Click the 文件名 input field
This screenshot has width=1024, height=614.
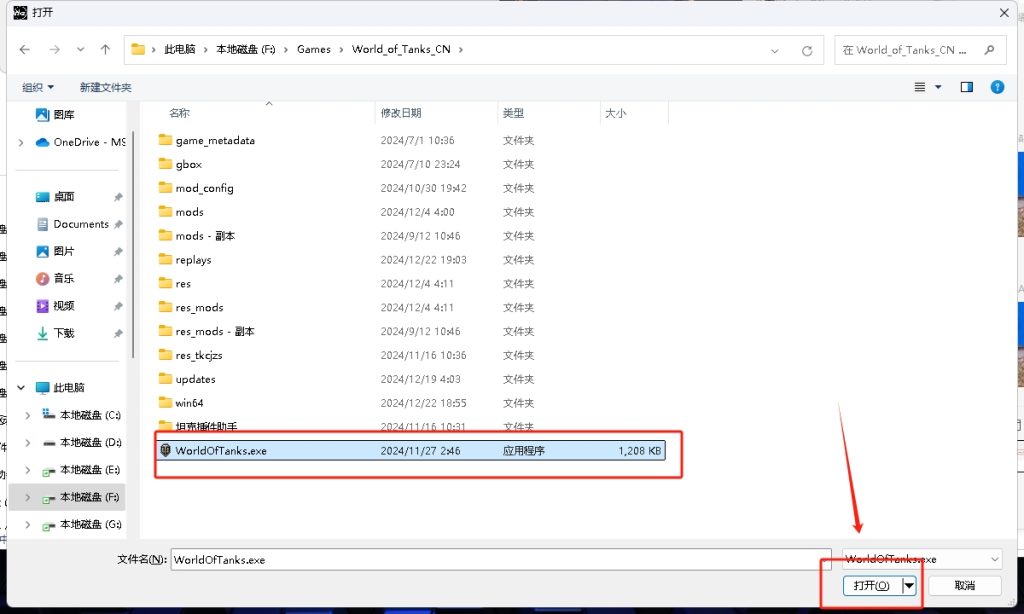[x=501, y=560]
